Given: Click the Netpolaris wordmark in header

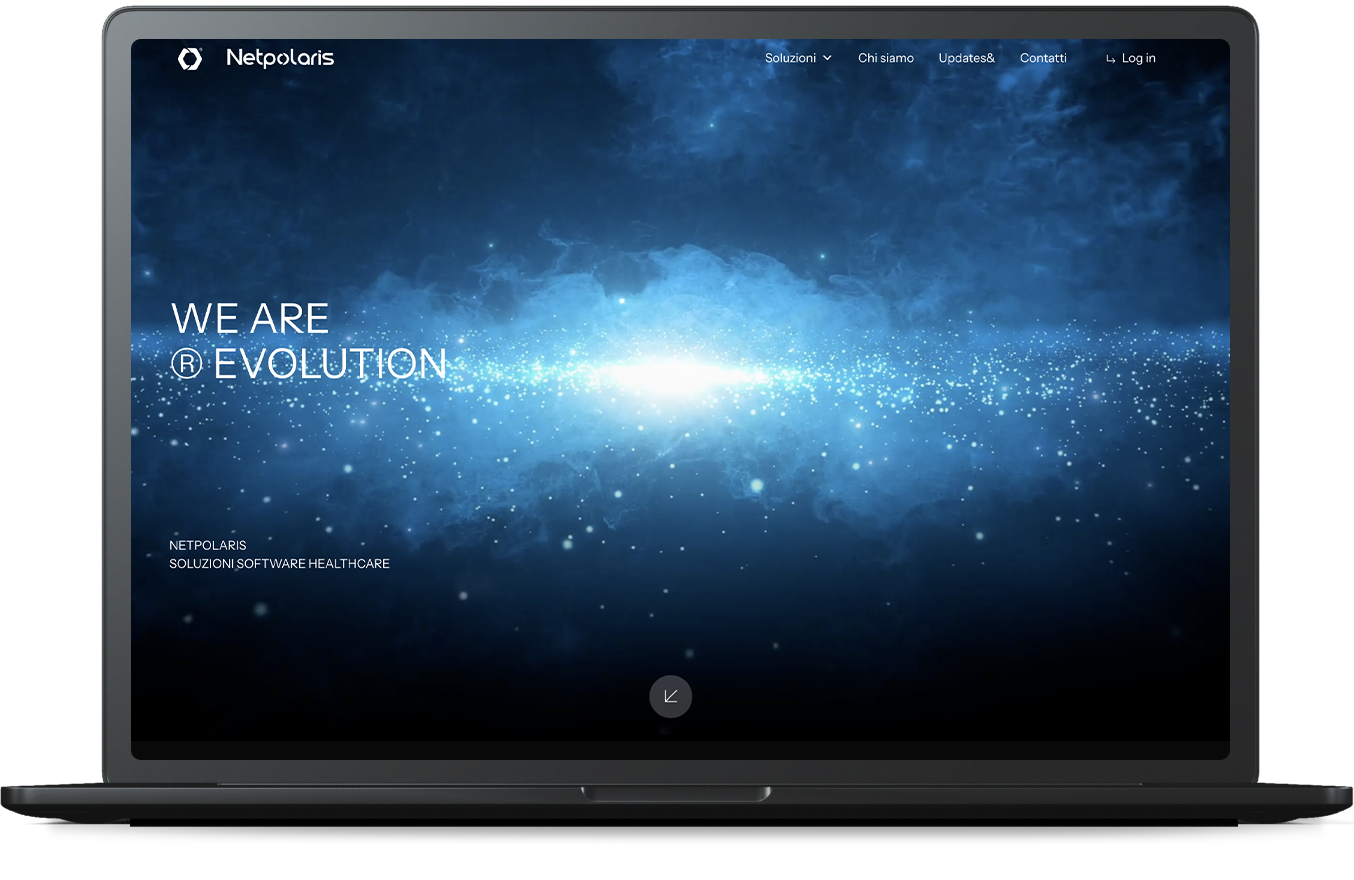Looking at the screenshot, I should tap(280, 58).
